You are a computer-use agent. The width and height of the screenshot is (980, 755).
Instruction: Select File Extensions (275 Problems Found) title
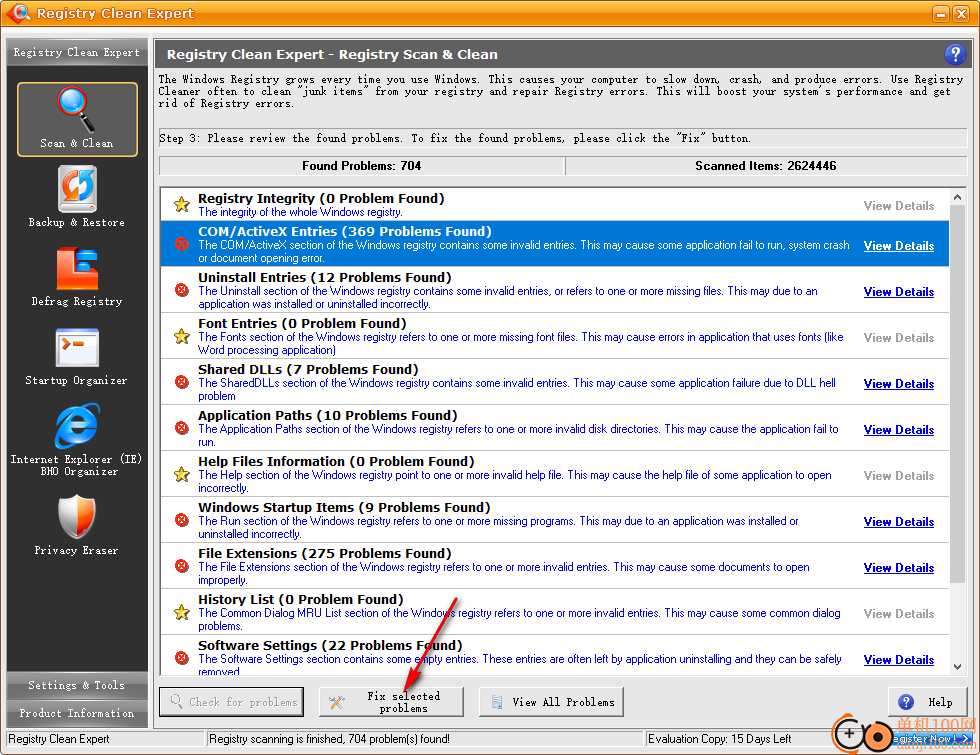(x=325, y=554)
